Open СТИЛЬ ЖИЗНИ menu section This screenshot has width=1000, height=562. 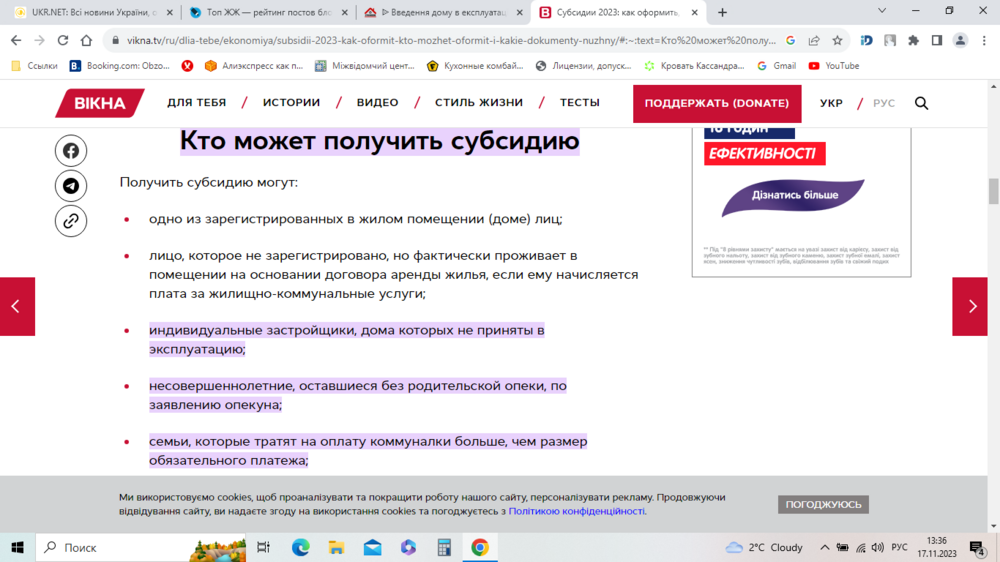[479, 103]
